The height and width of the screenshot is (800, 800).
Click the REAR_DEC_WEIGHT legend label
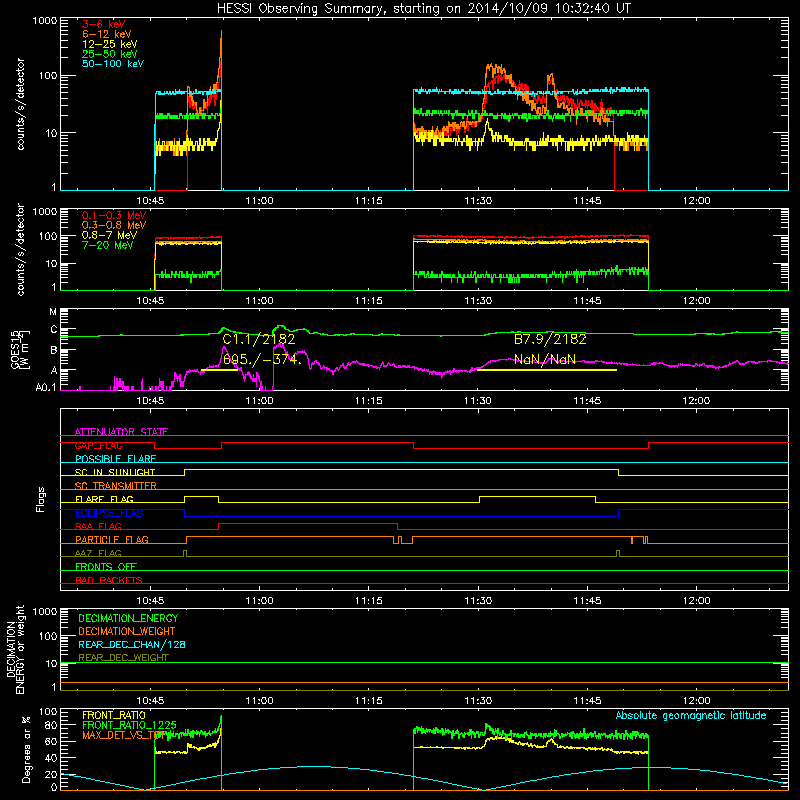[x=123, y=658]
